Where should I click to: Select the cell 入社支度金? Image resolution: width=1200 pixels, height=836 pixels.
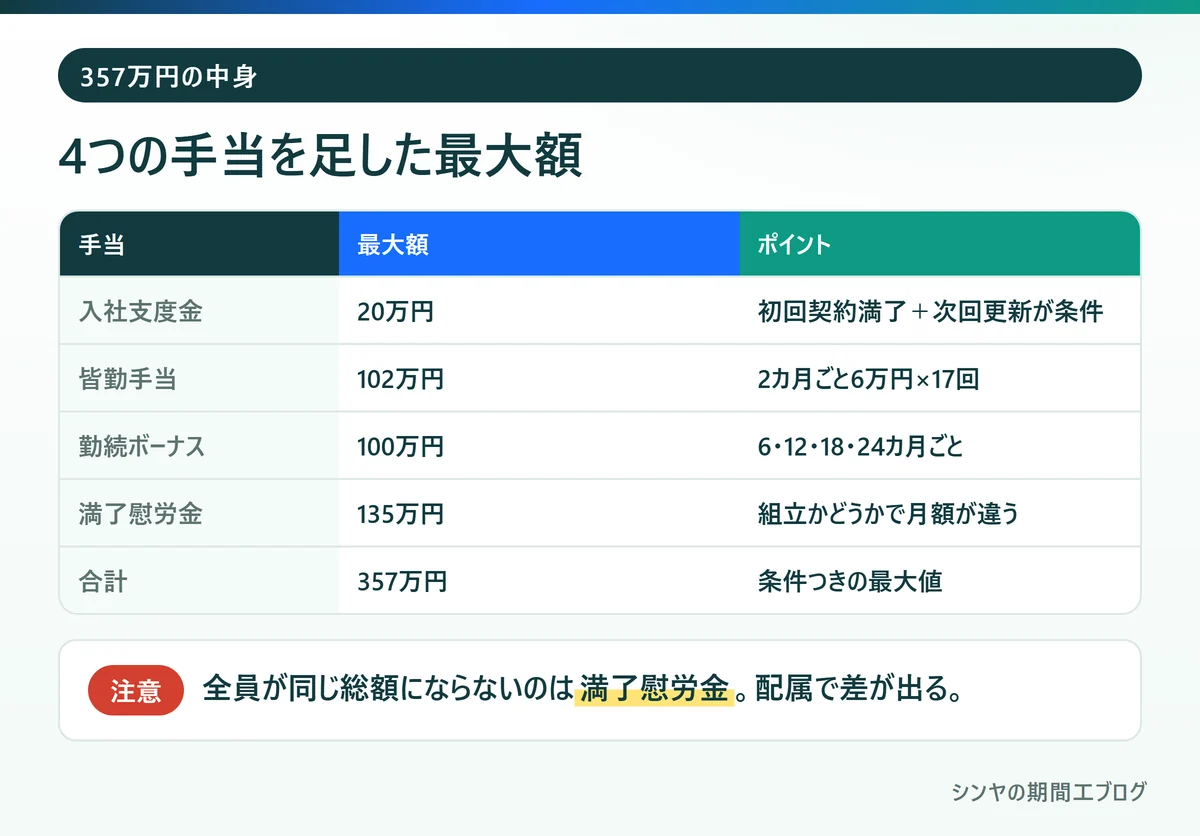(199, 311)
